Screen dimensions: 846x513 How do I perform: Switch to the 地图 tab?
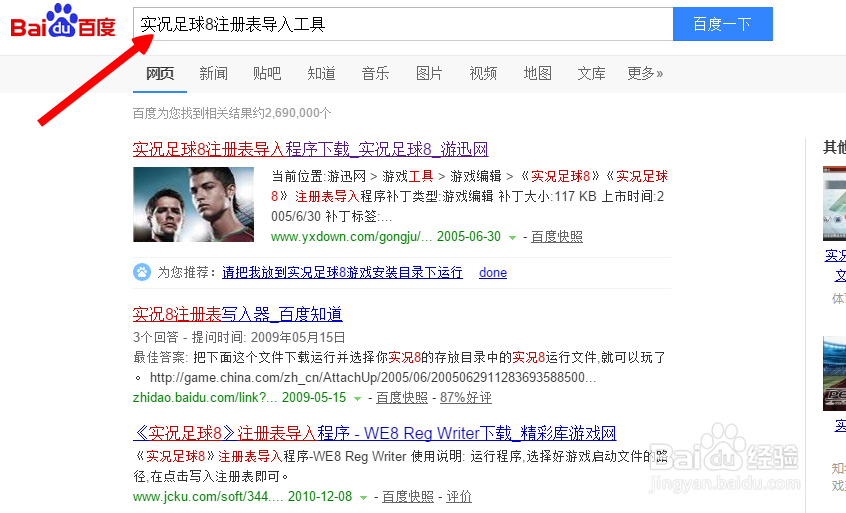point(537,73)
